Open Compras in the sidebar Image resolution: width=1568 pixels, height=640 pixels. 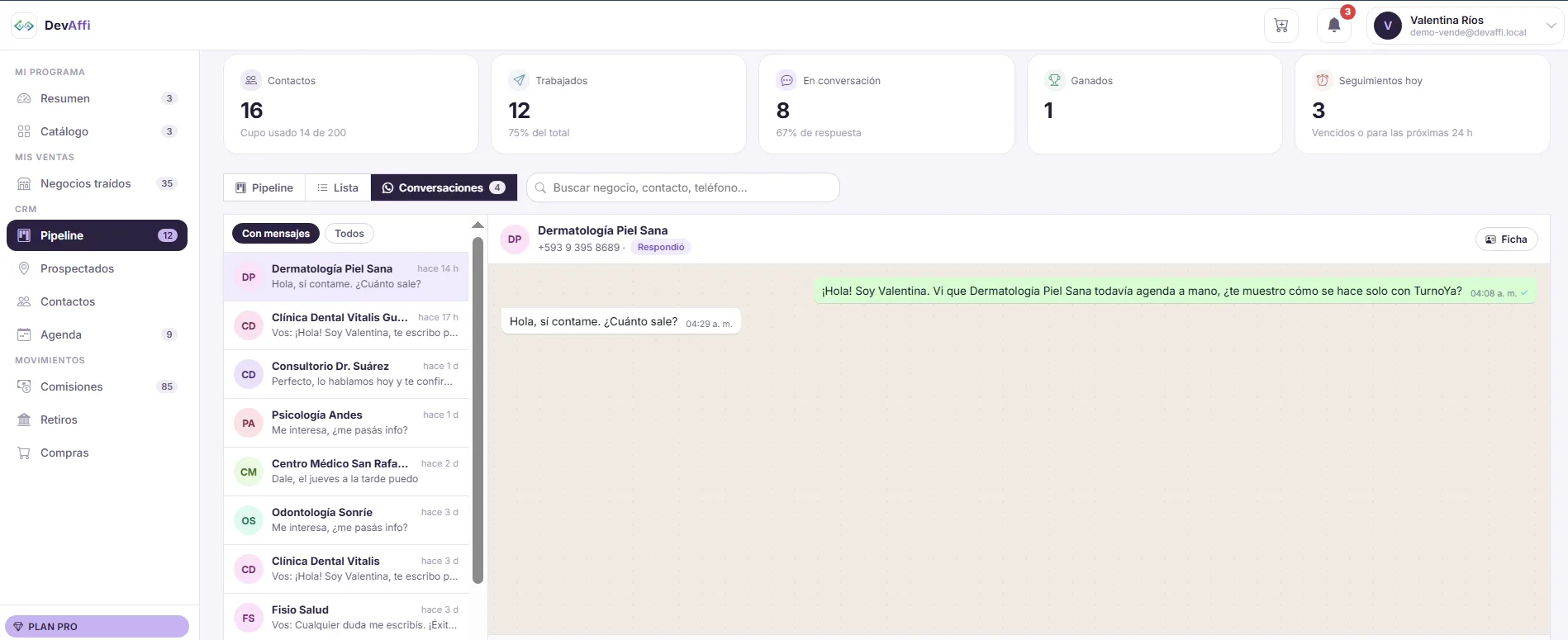(x=97, y=453)
